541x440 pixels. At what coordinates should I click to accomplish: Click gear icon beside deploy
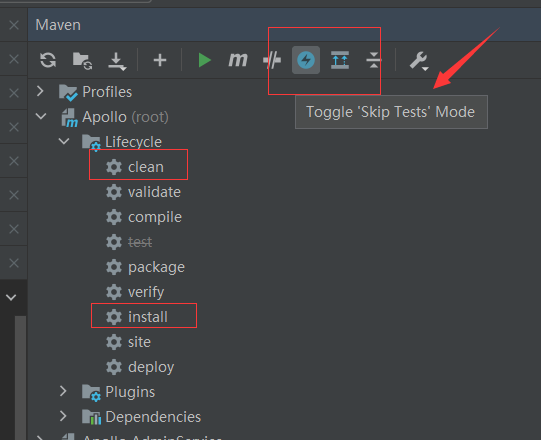point(114,367)
